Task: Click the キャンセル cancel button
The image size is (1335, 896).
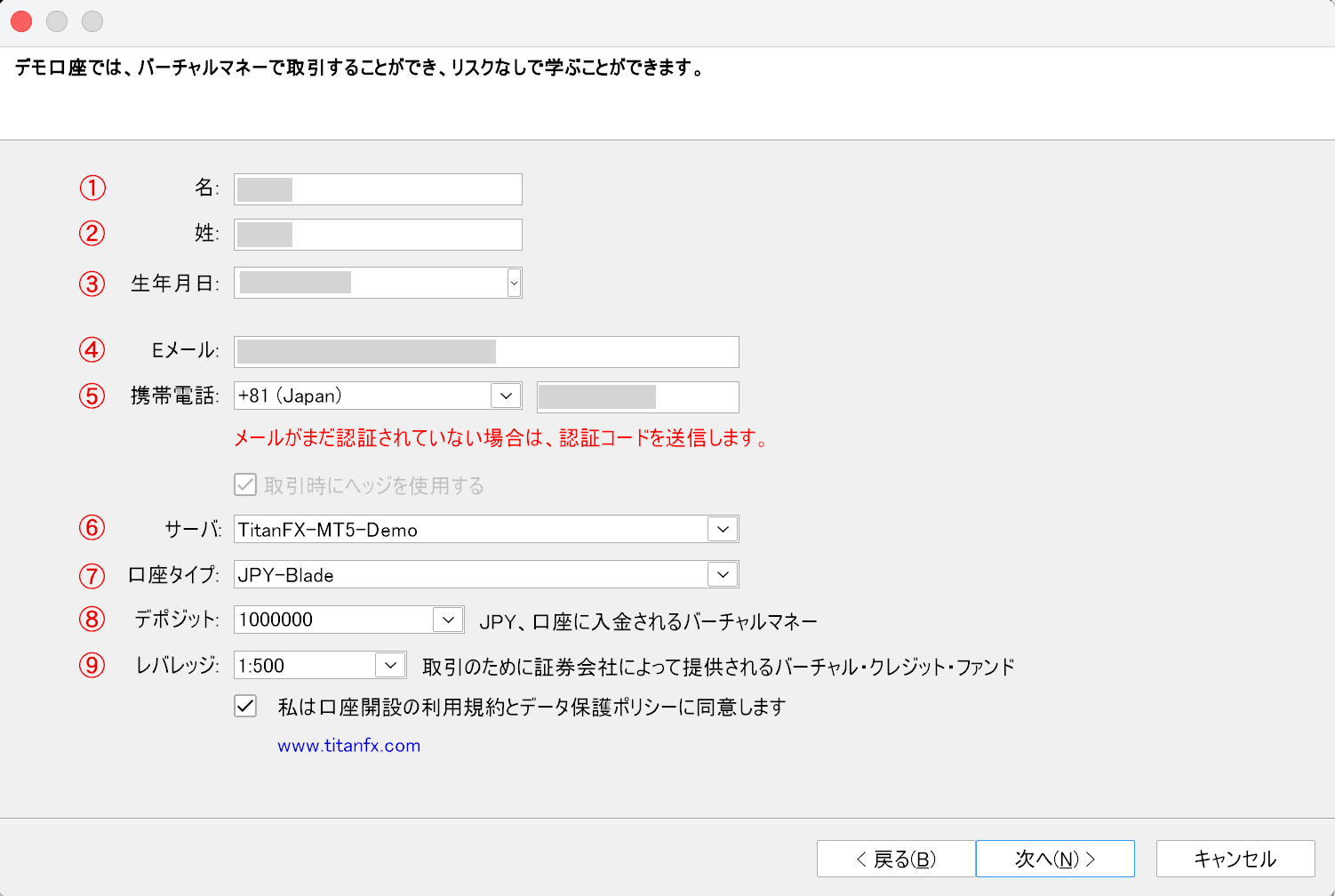Action: tap(1235, 859)
